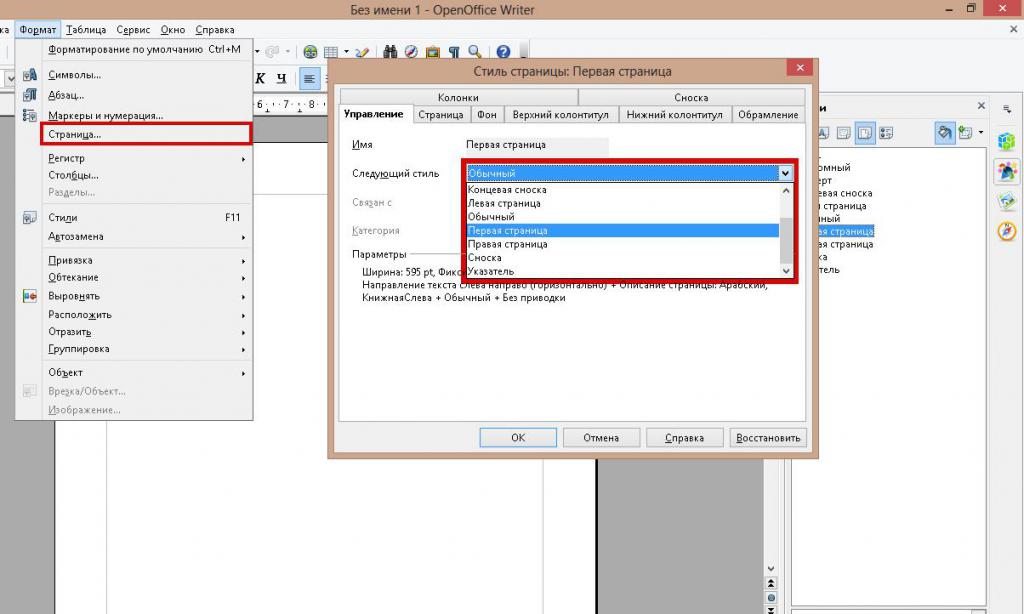
Task: Click the Zoom magnifier icon
Action: [x=475, y=52]
